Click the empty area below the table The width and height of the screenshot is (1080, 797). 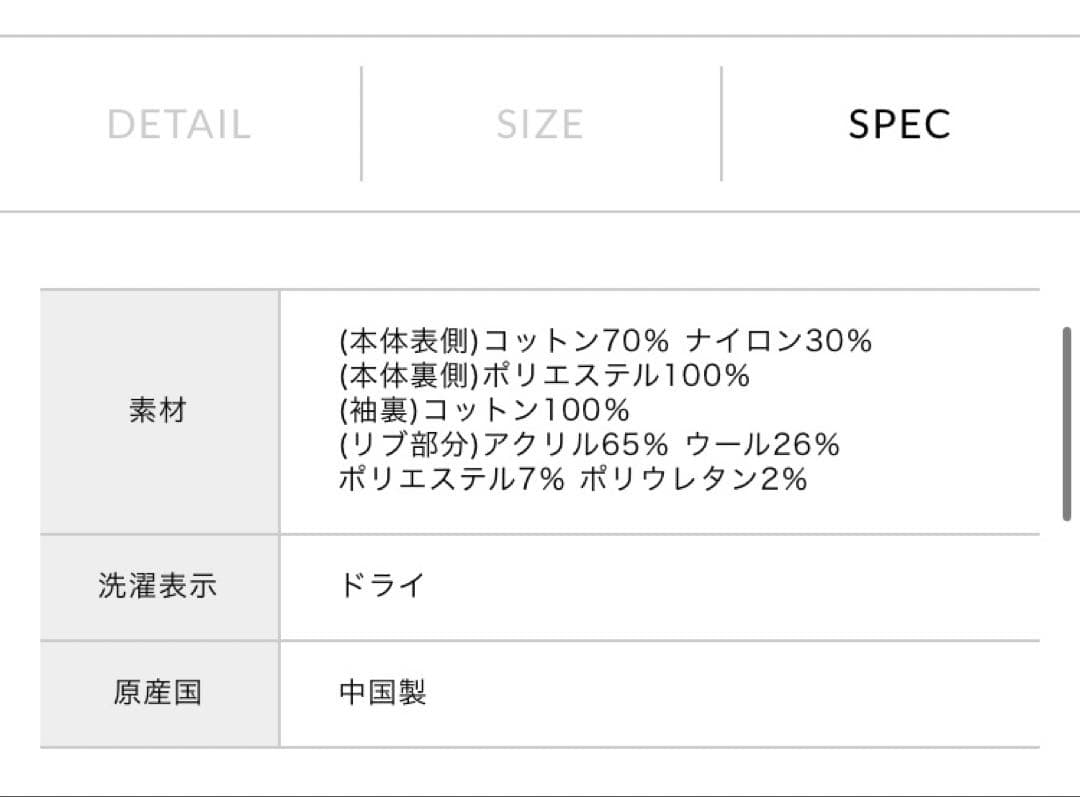(540, 770)
